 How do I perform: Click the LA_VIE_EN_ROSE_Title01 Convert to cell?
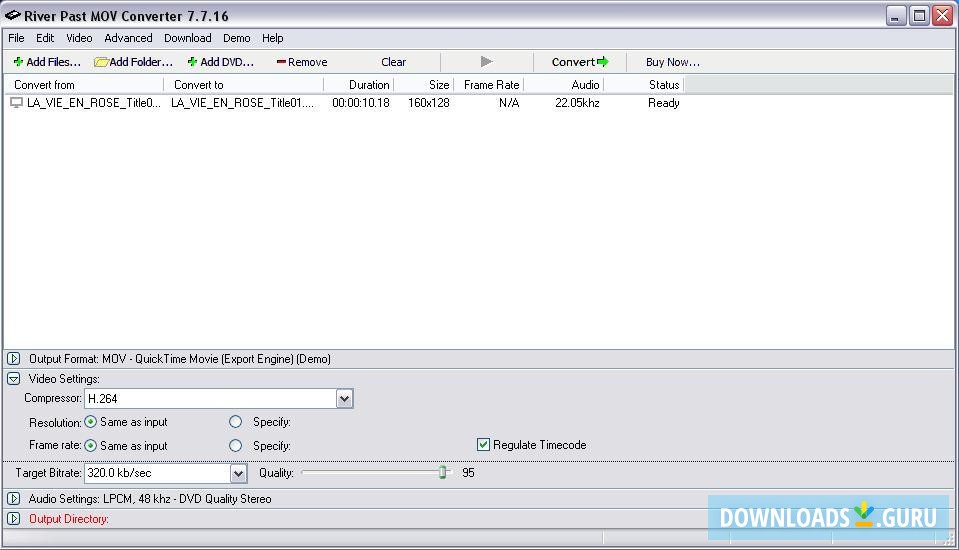click(243, 103)
